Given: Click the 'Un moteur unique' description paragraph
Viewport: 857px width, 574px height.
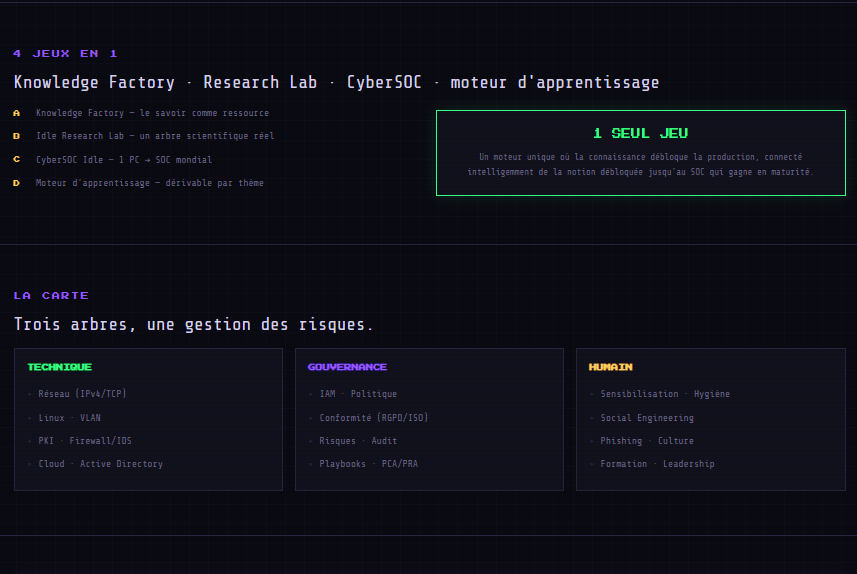Looking at the screenshot, I should pyautogui.click(x=641, y=165).
